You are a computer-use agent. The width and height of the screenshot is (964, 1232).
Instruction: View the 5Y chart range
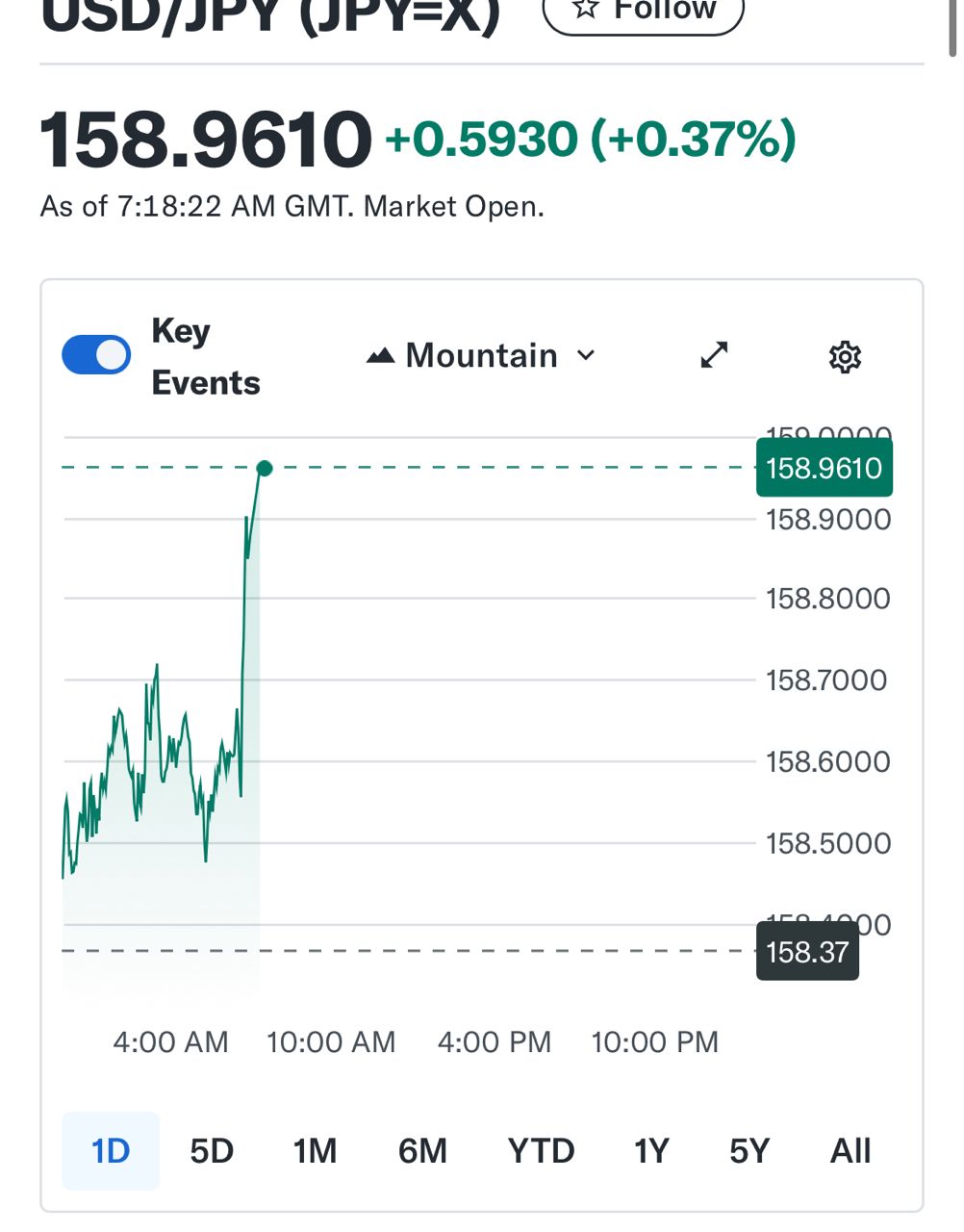click(x=749, y=1151)
